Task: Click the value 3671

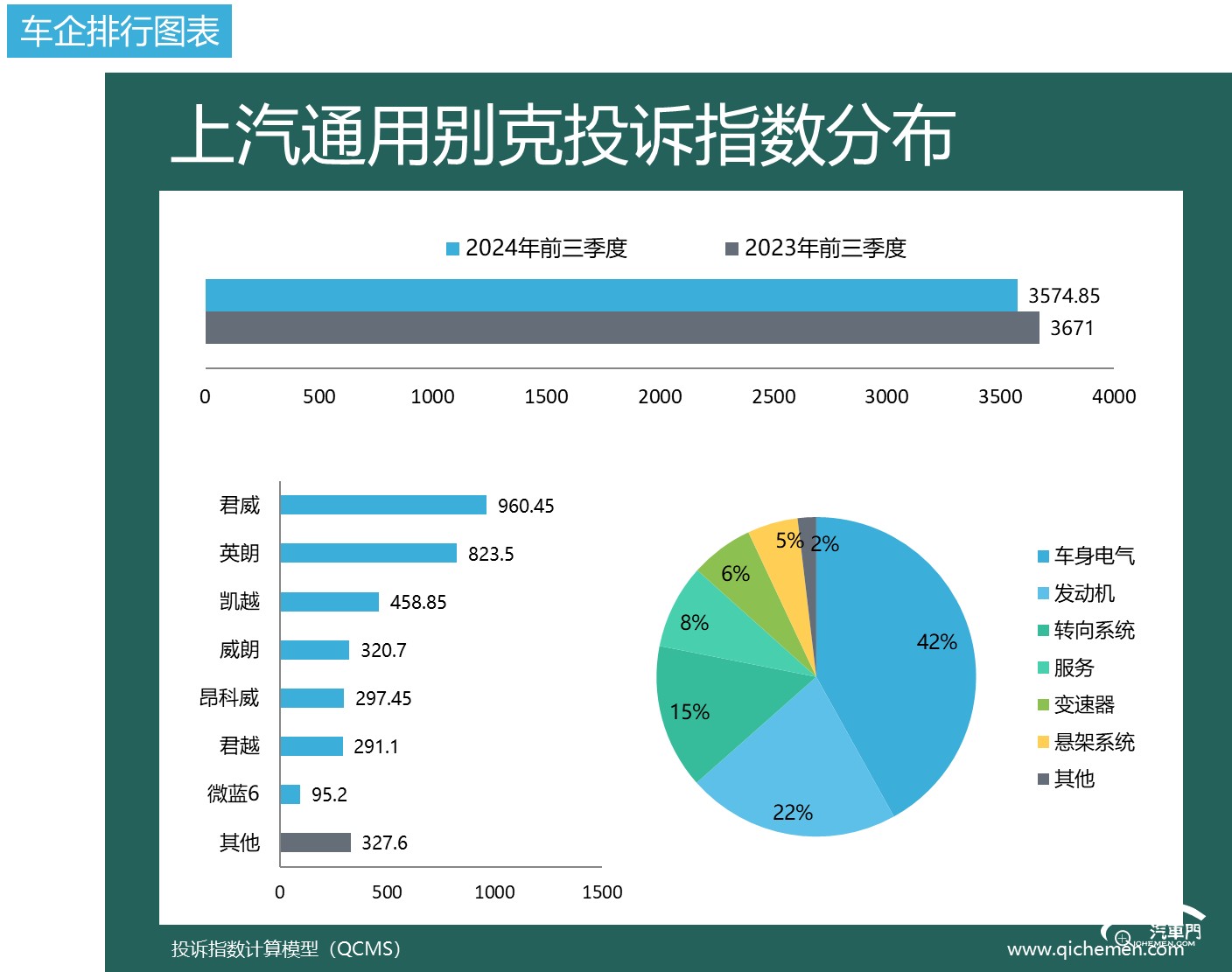Action: [x=1072, y=328]
